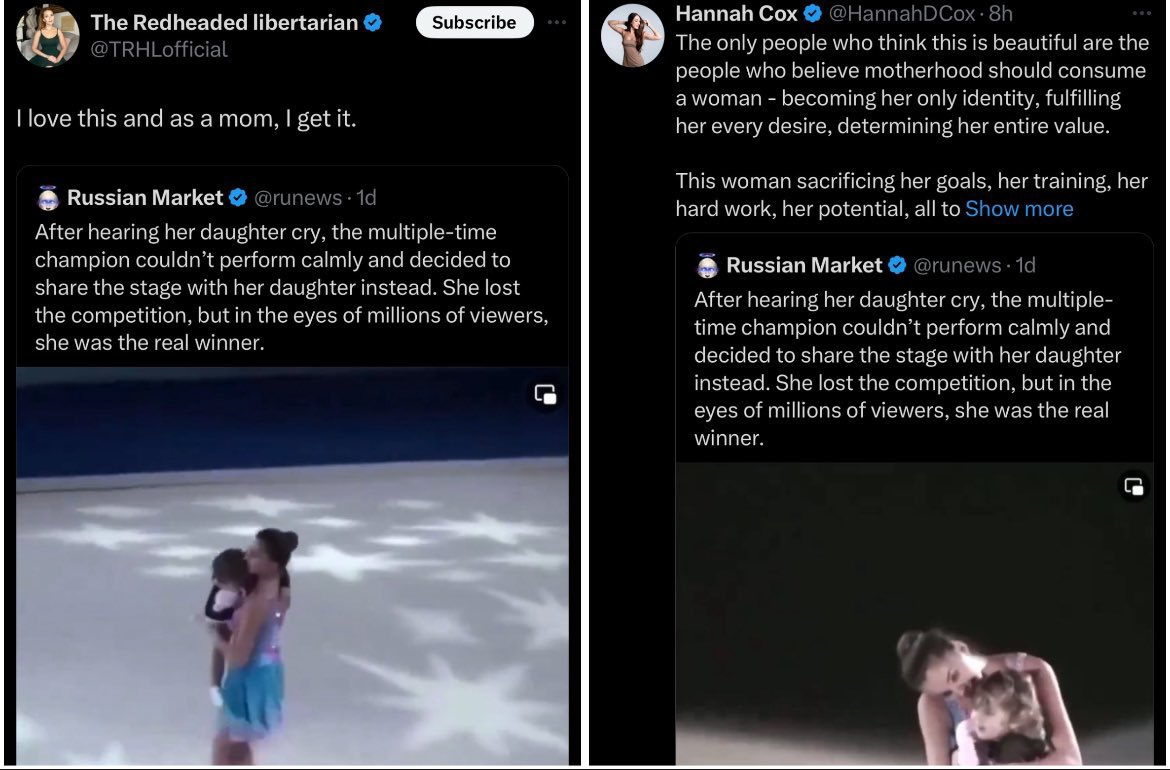Click Hannah Cox's verified badge

(813, 13)
